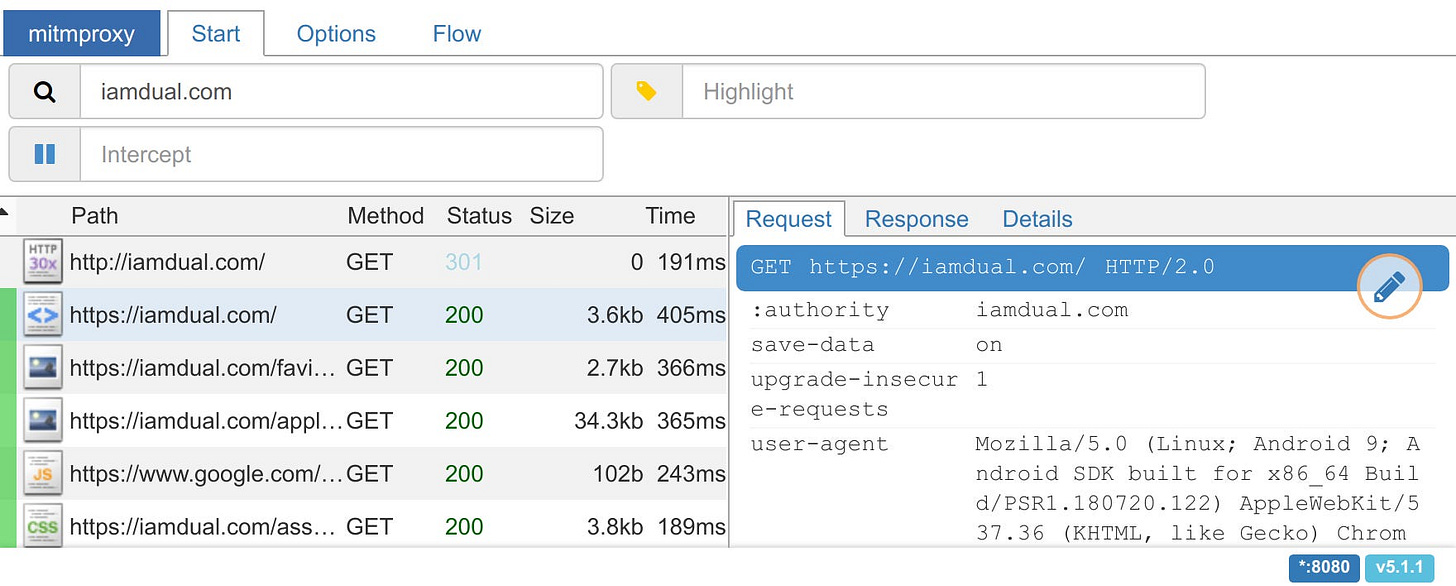Sort flows by Method column header

386,216
